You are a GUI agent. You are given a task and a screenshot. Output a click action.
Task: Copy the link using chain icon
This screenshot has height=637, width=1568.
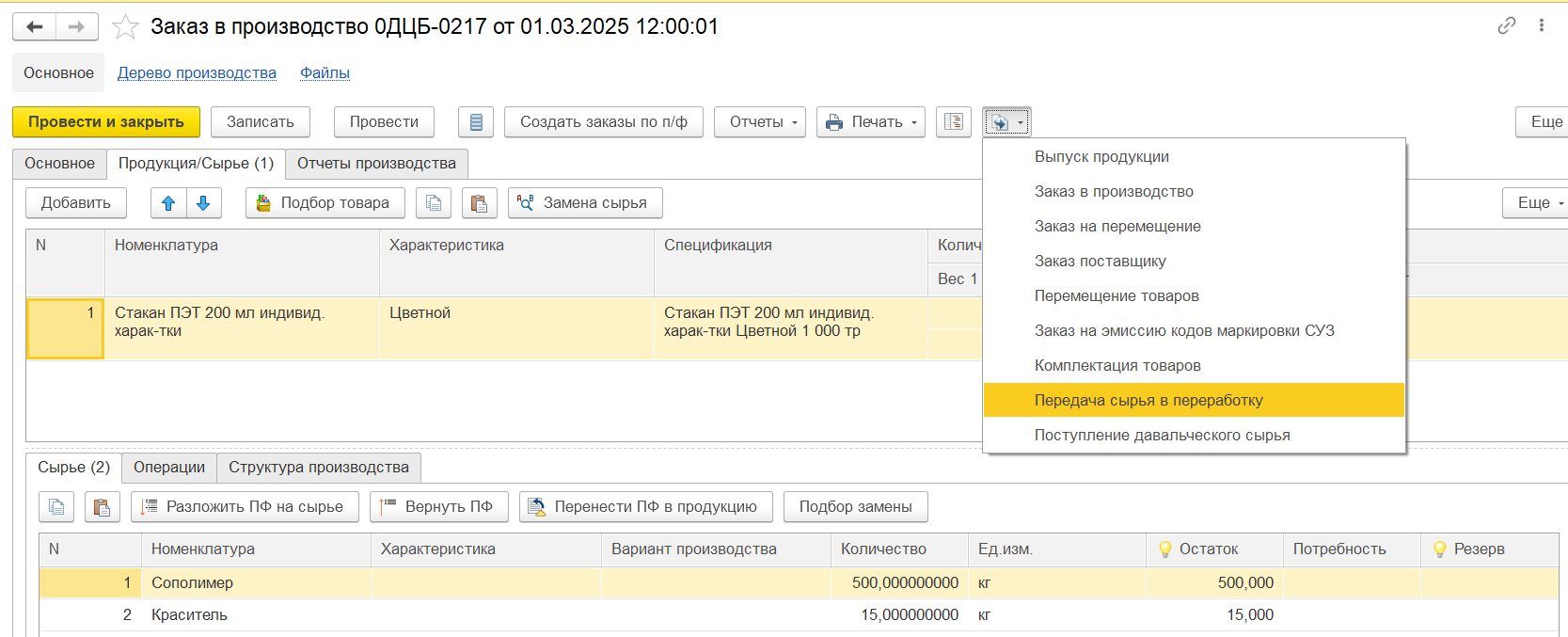(1506, 25)
